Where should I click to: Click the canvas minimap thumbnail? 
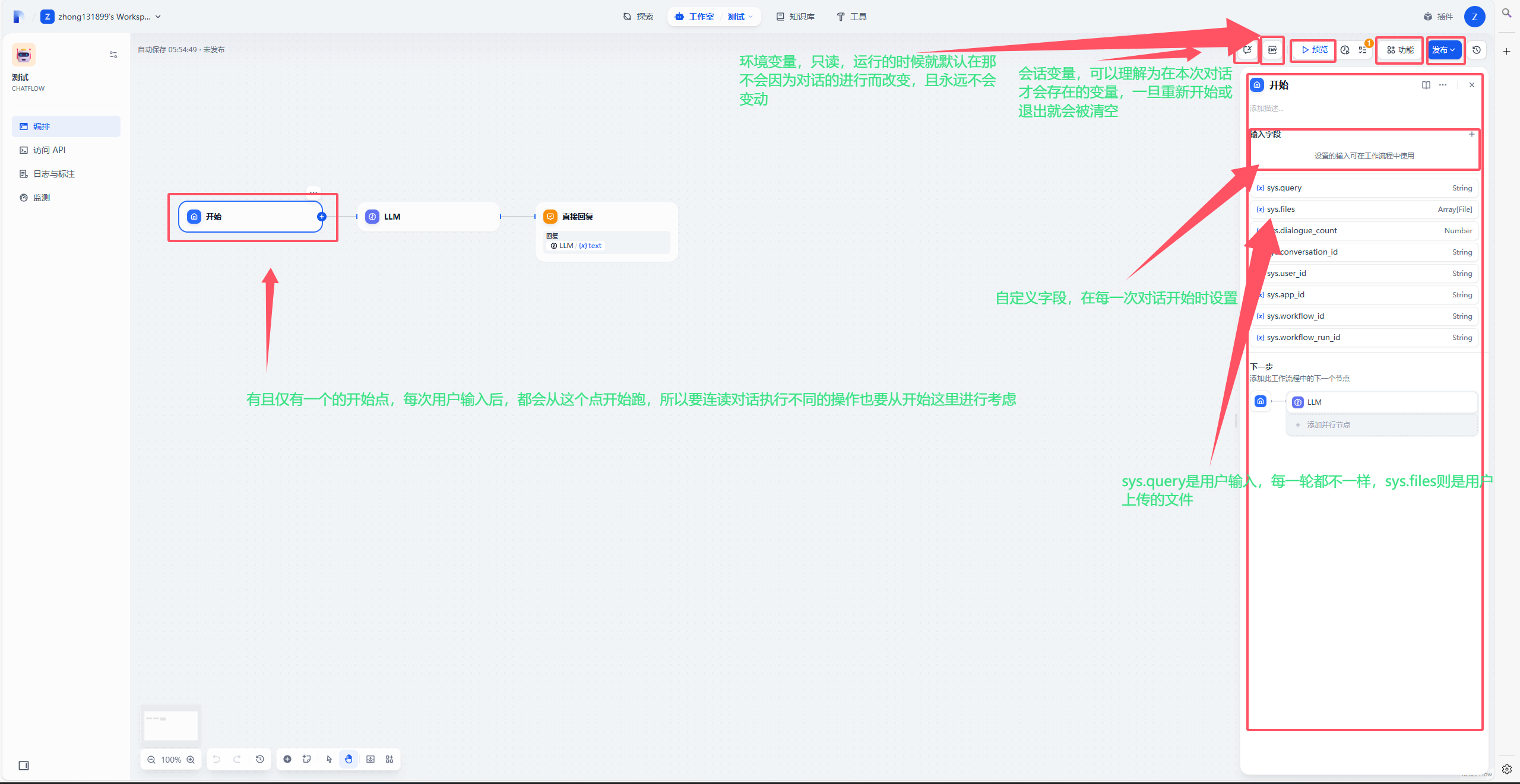[170, 725]
